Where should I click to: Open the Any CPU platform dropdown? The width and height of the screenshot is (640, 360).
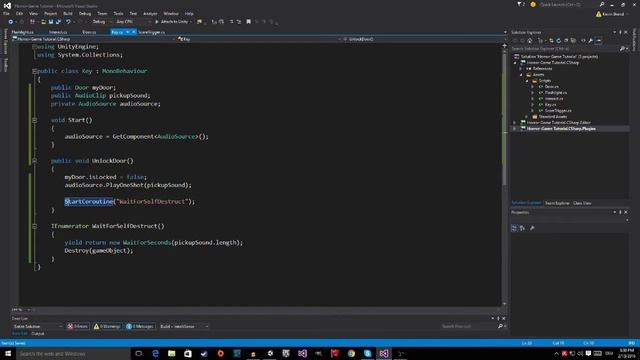[x=133, y=22]
